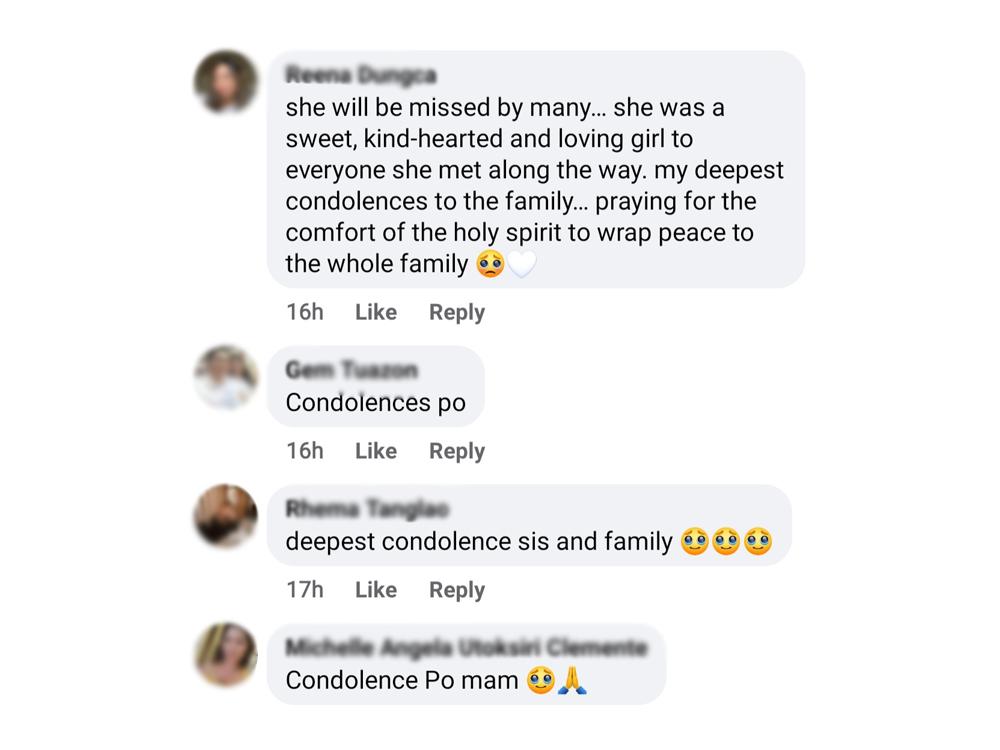Click author name above 'Condolence Po mam'
This screenshot has width=1000, height=750.
pos(465,648)
